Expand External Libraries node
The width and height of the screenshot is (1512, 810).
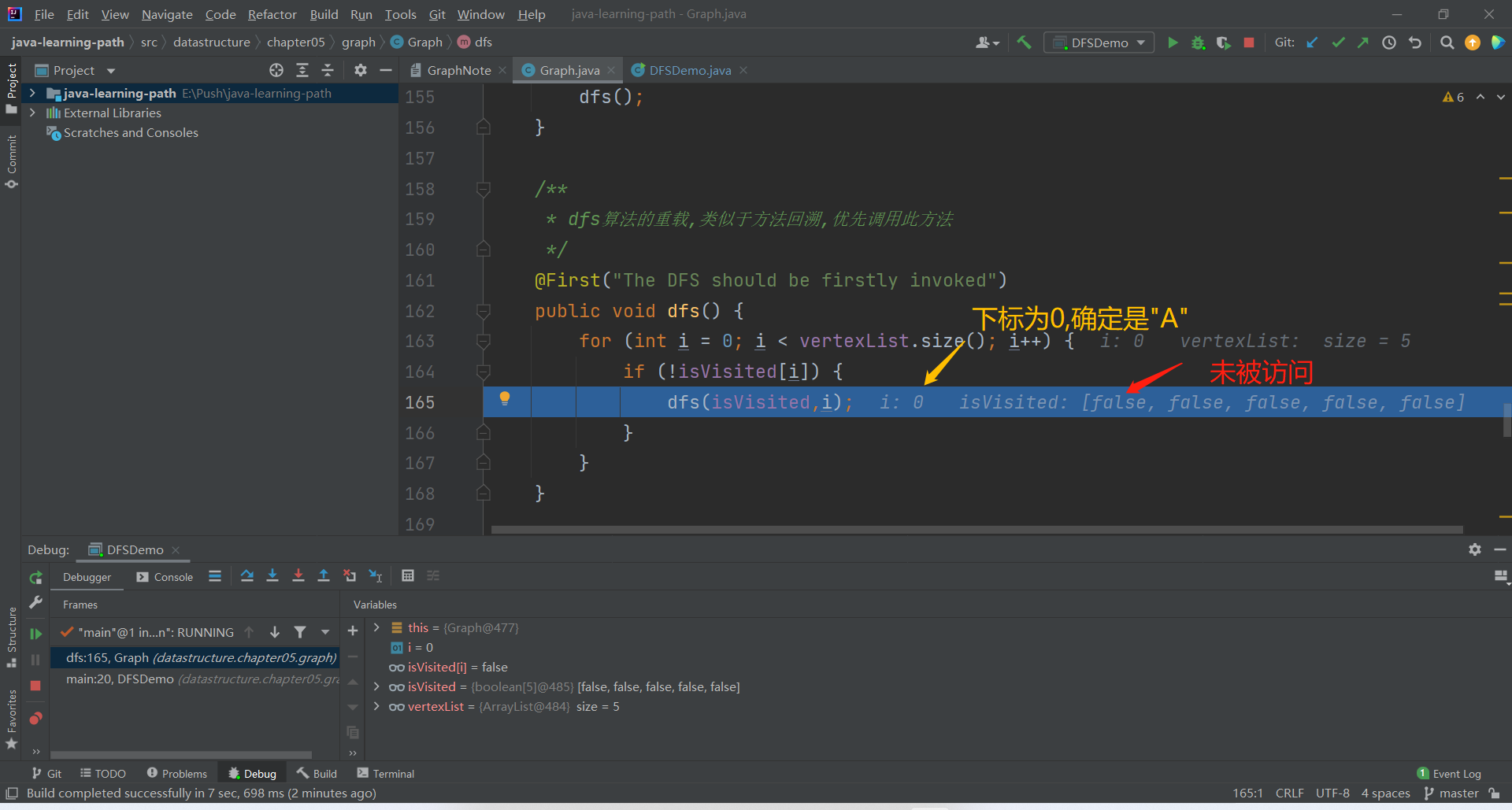coord(32,113)
